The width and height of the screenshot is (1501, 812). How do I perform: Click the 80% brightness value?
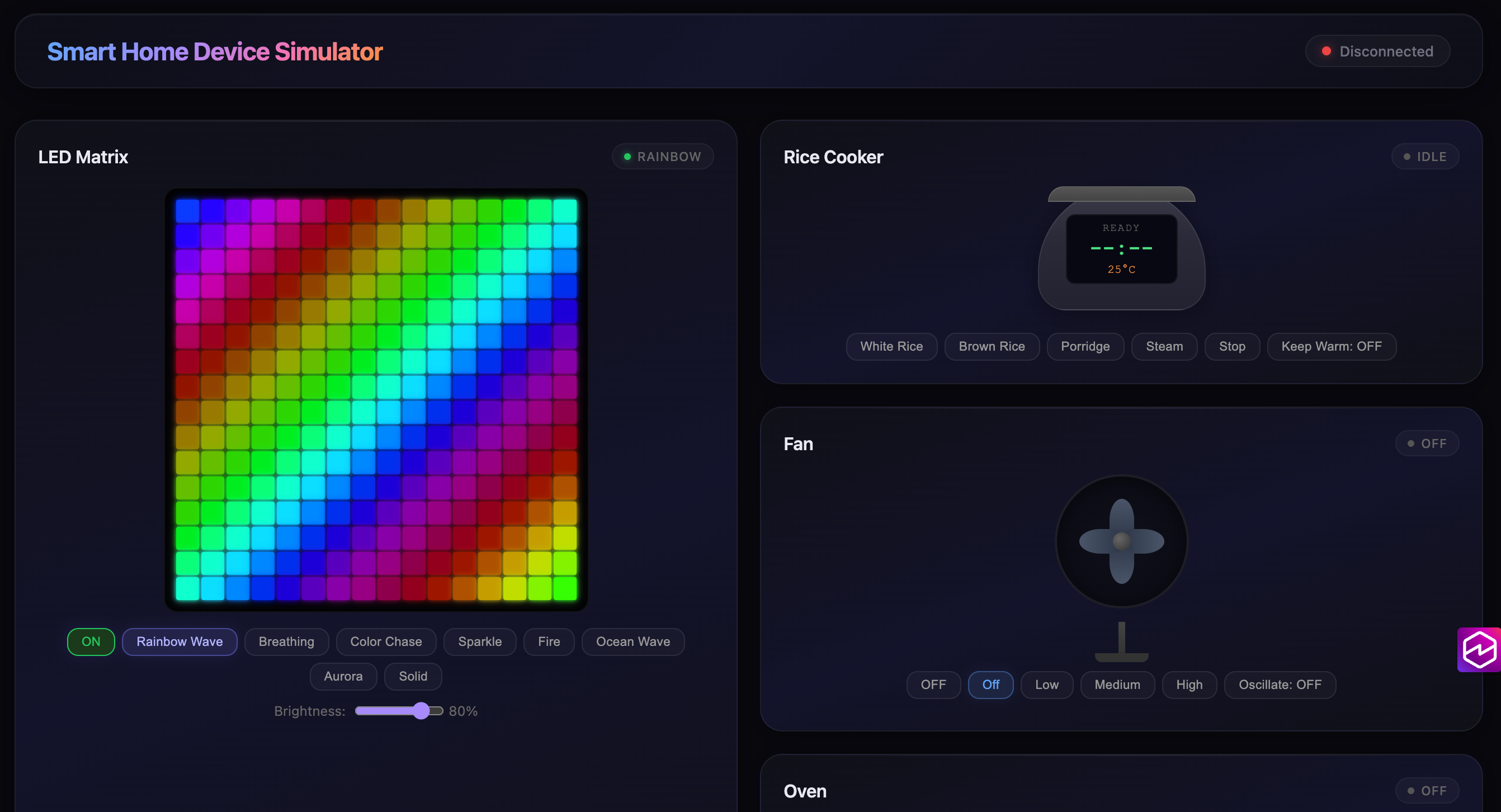(x=462, y=711)
